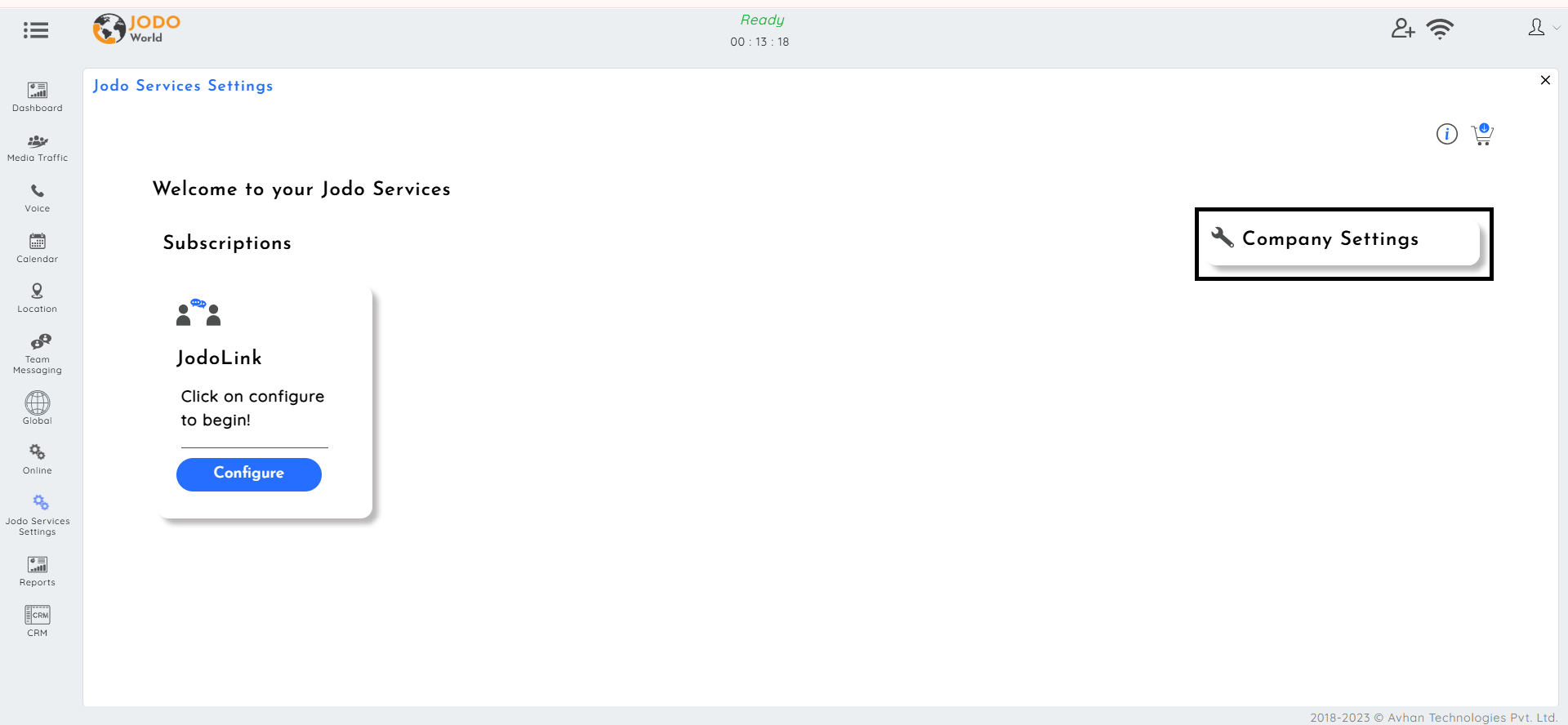Open Jodo Services Settings sidebar item

click(x=38, y=515)
